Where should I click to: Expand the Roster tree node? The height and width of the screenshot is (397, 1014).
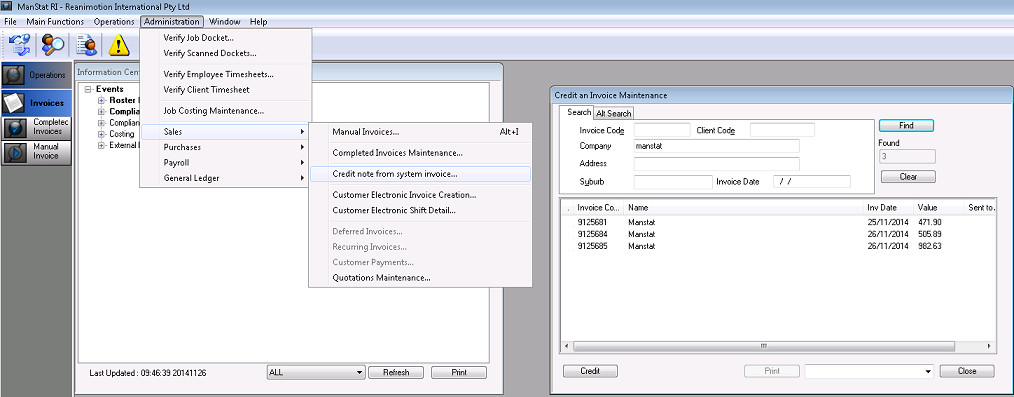point(101,101)
